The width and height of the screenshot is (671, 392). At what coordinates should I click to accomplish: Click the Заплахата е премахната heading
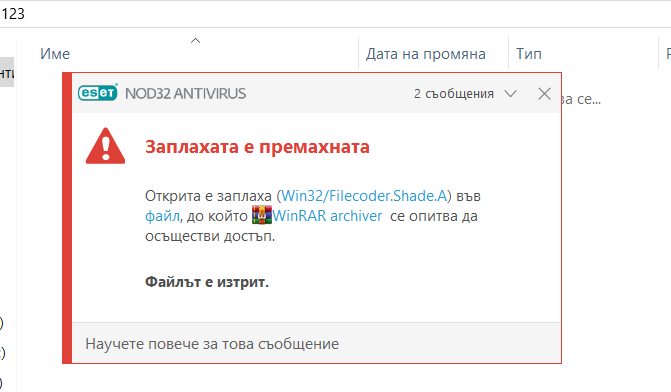point(257,147)
